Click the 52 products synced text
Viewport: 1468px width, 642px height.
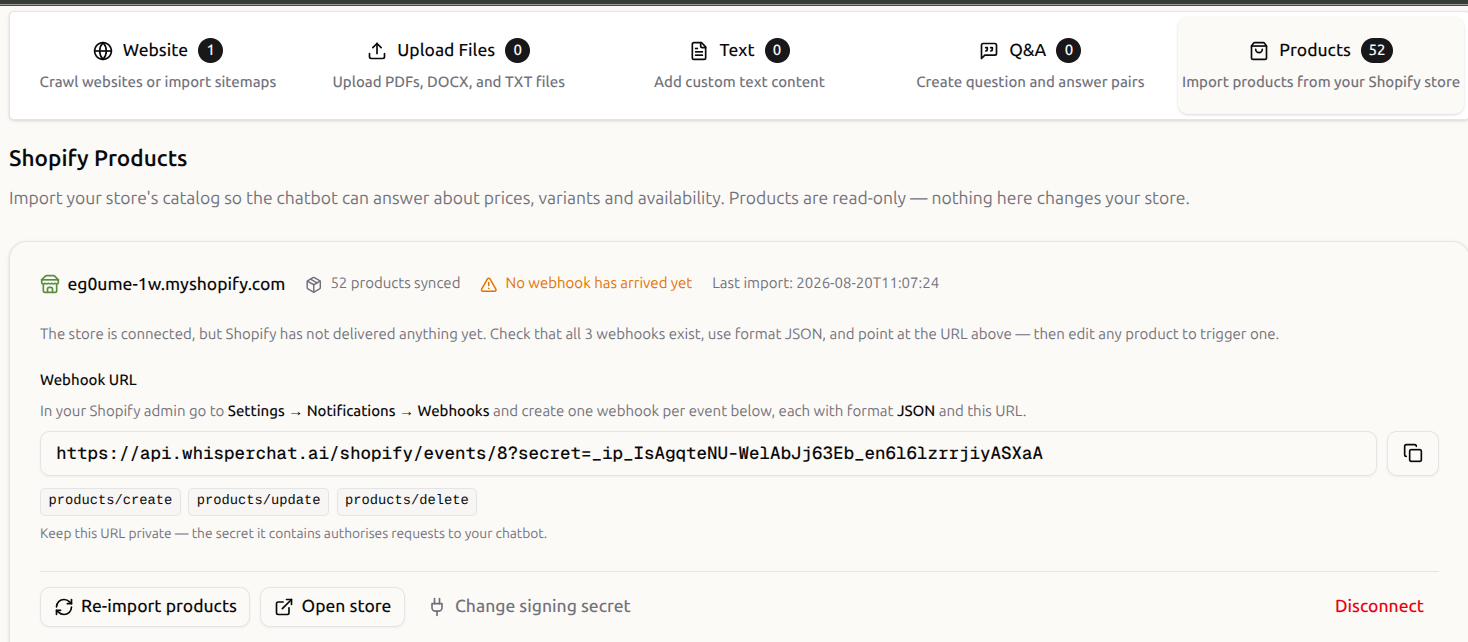[x=395, y=283]
